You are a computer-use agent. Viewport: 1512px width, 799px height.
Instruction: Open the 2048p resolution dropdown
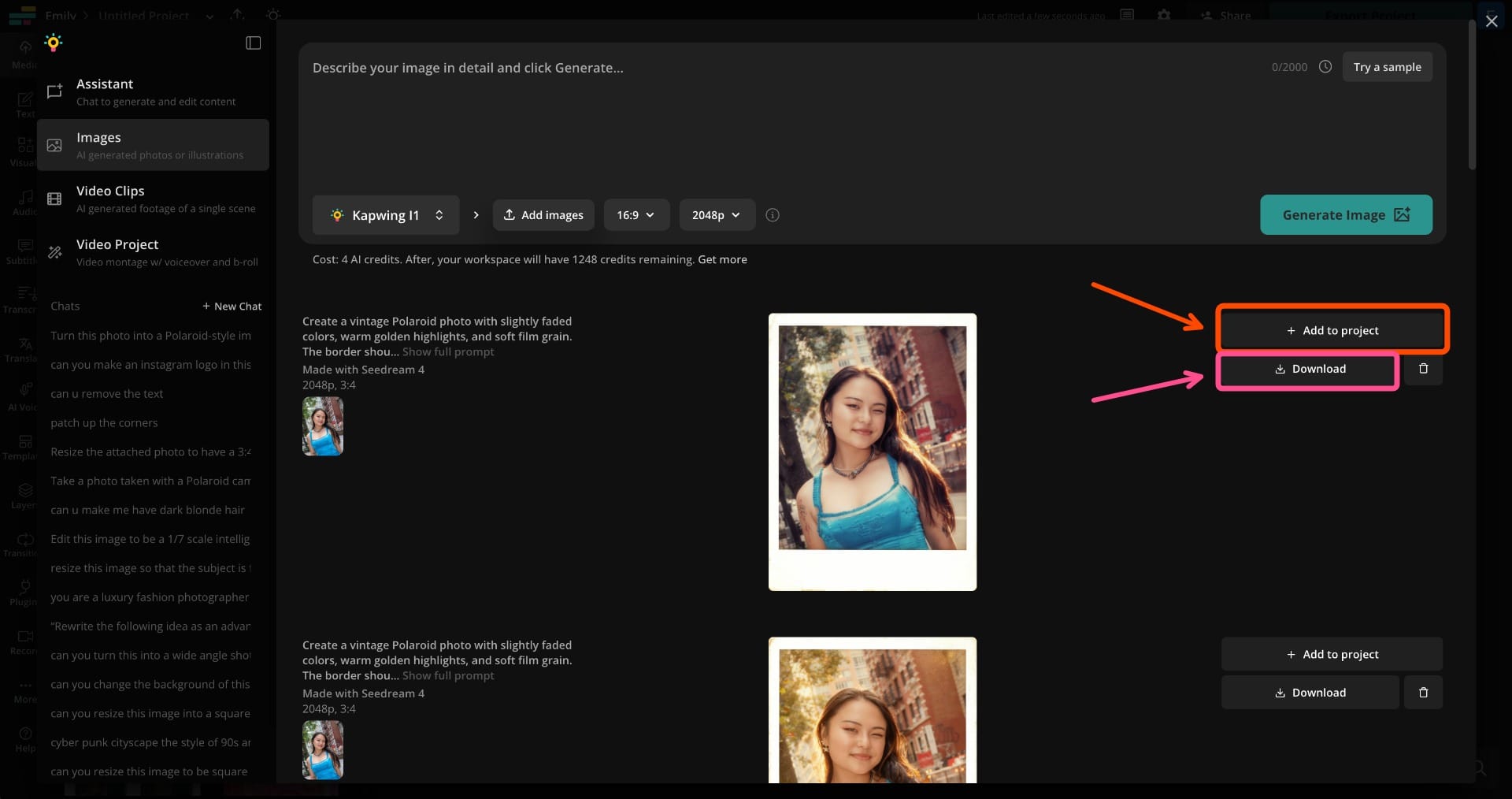717,215
